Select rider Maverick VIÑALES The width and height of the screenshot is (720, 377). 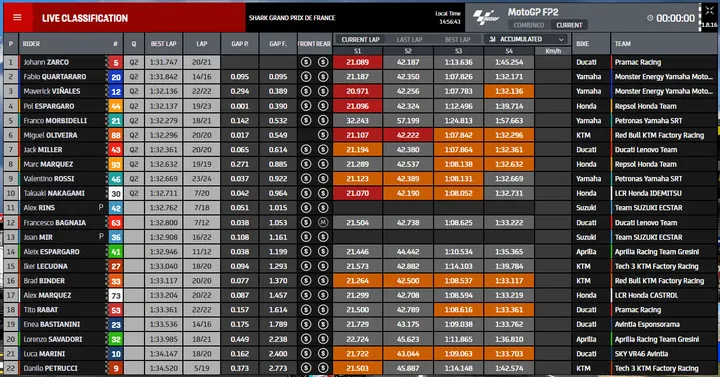coord(51,91)
